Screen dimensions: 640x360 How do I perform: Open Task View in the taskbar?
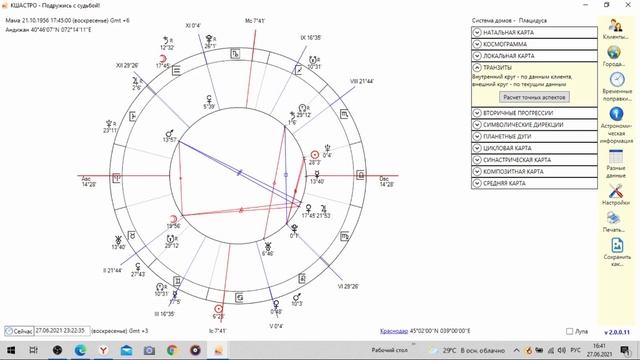33,350
